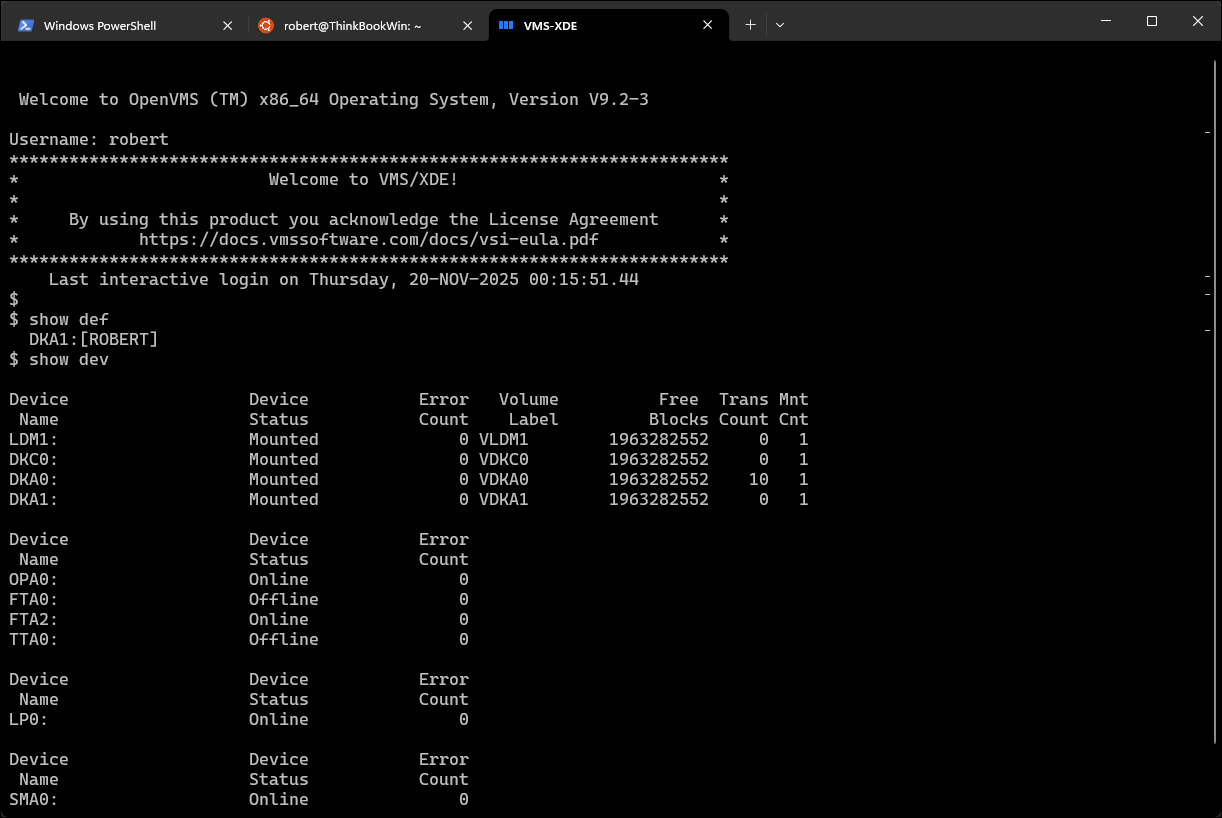Close the VMS-XDE tab

pos(708,24)
